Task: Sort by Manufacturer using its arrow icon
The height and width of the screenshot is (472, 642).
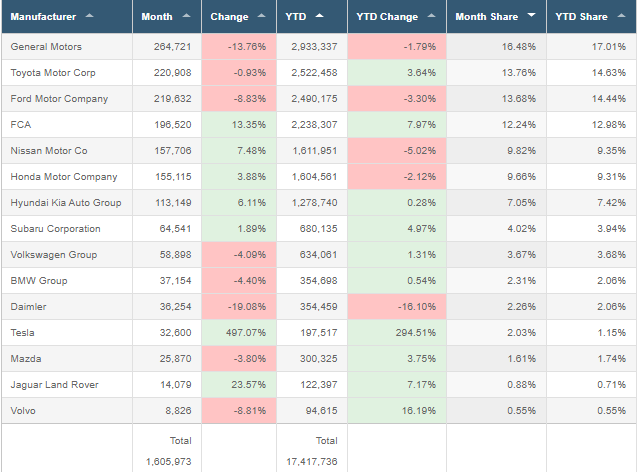Action: pyautogui.click(x=89, y=16)
